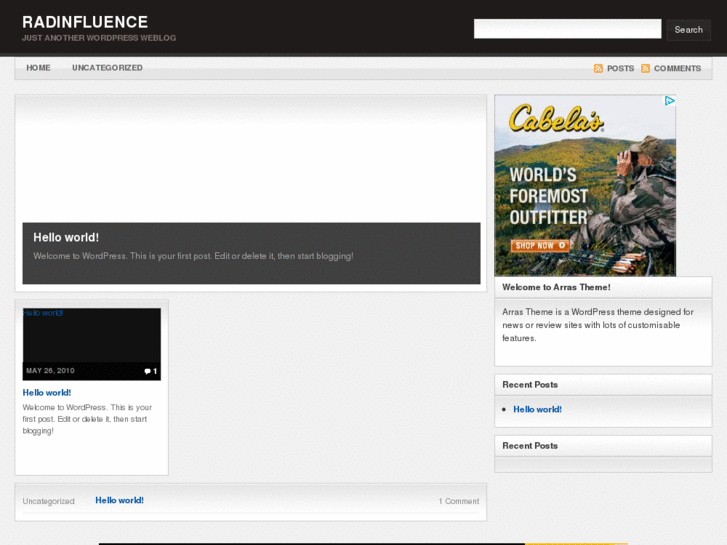Click the AdChoices icon on the Cabela's ad
Image resolution: width=727 pixels, height=545 pixels.
(x=670, y=101)
